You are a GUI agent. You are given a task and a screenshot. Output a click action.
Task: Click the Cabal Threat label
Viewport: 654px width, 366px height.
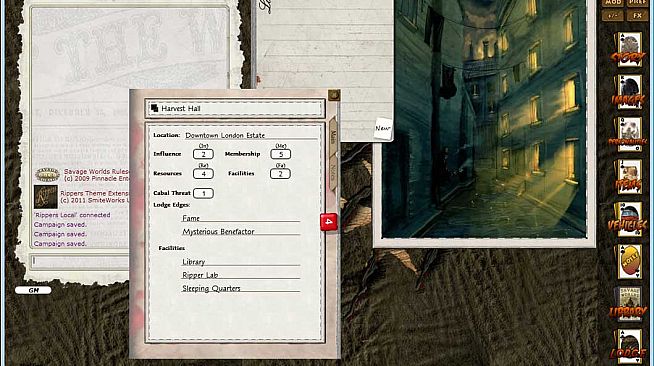point(172,193)
